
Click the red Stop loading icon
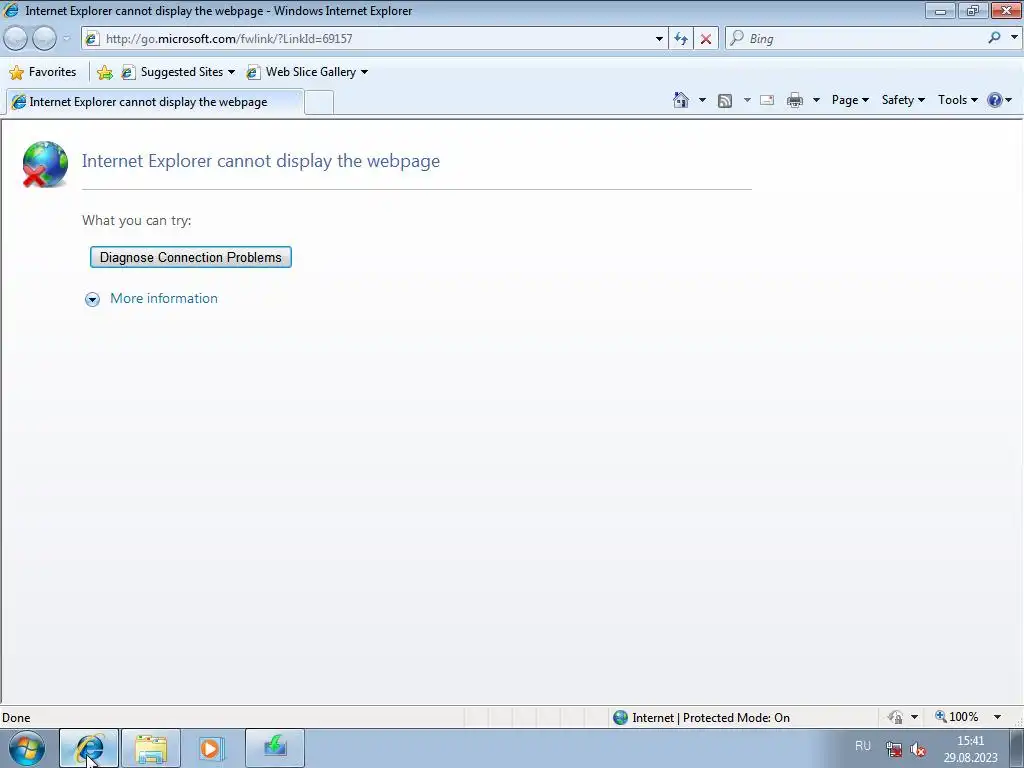(x=706, y=39)
